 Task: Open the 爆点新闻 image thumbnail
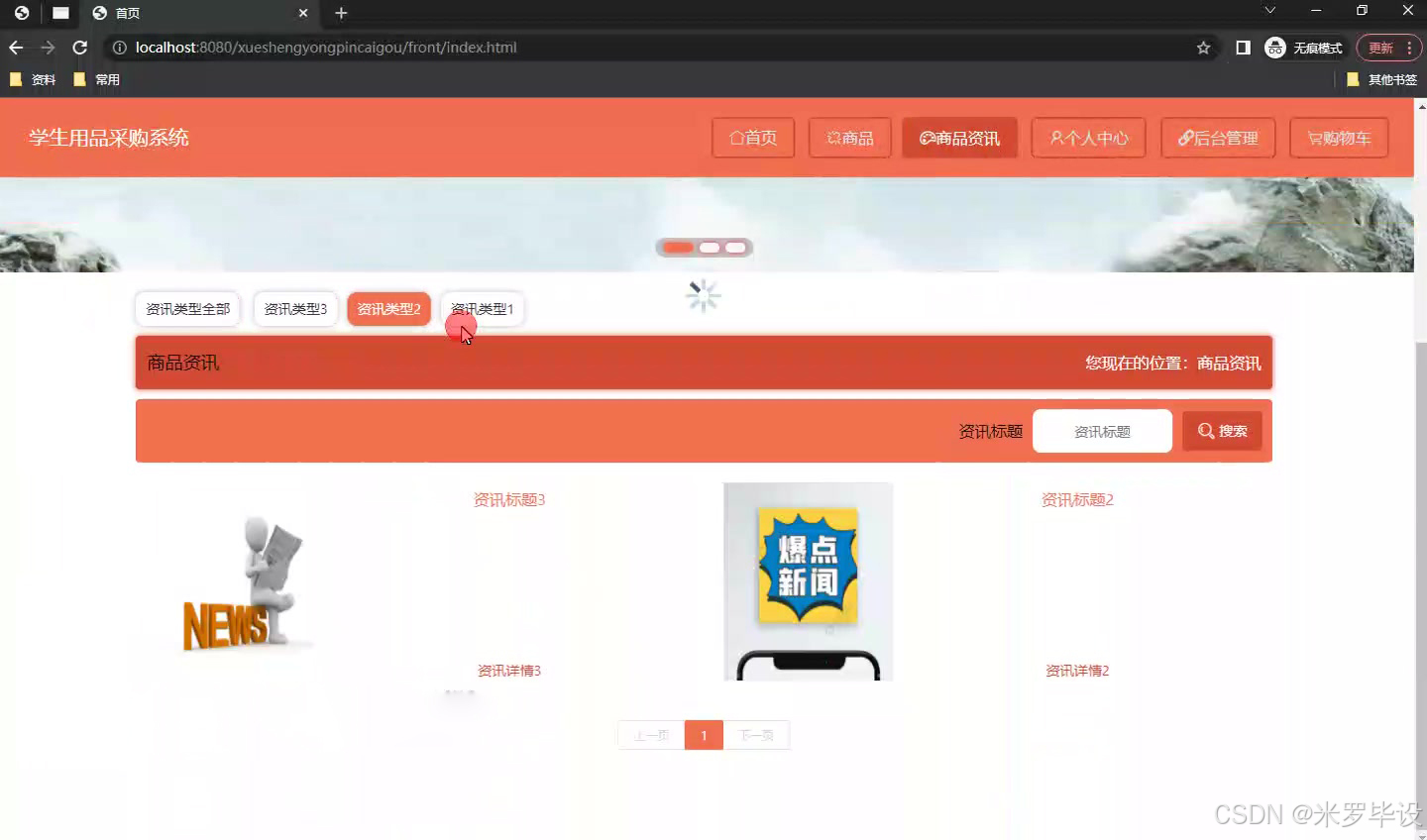click(x=809, y=581)
